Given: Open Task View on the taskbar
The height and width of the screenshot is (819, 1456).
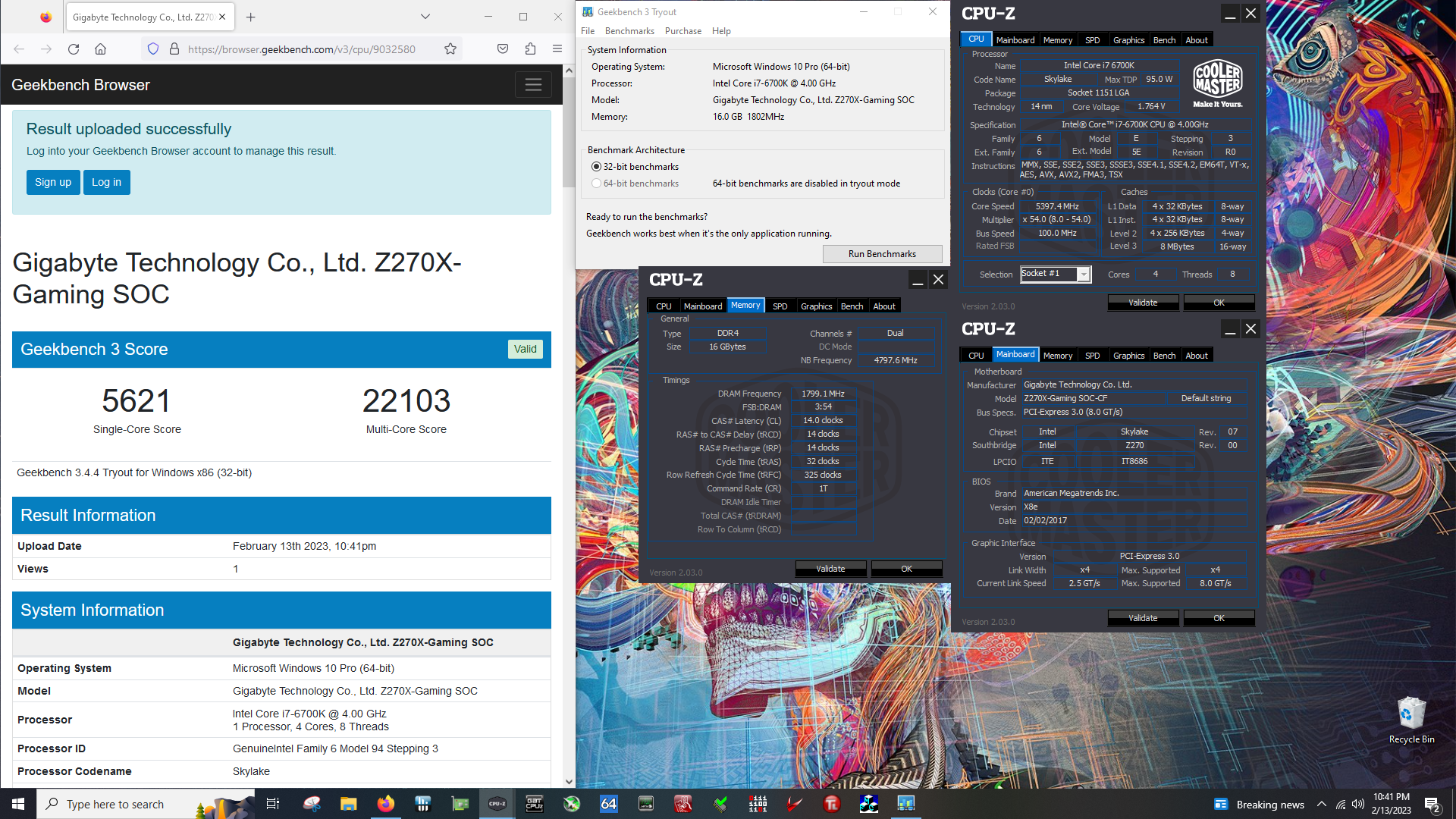Looking at the screenshot, I should click(x=273, y=804).
